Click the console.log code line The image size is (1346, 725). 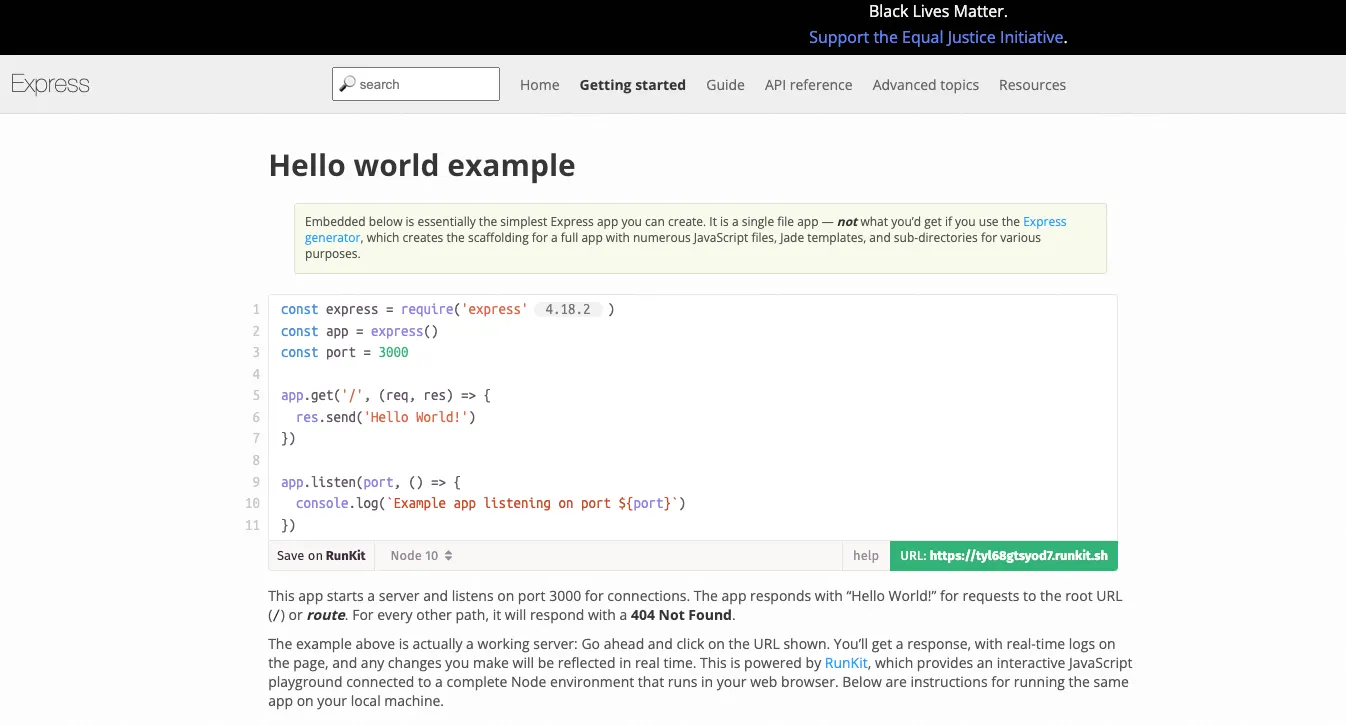point(491,503)
